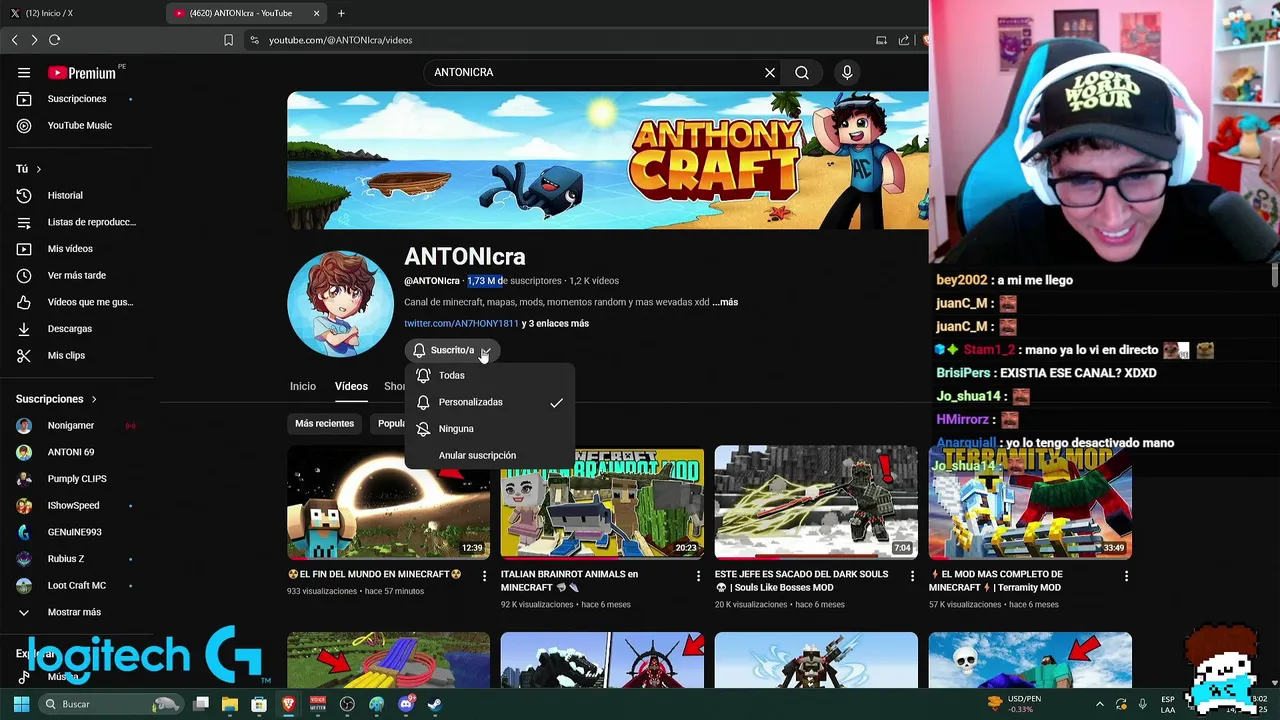Open options for EL FIN DEL MUNDO video
The width and height of the screenshot is (1280, 720).
point(484,576)
